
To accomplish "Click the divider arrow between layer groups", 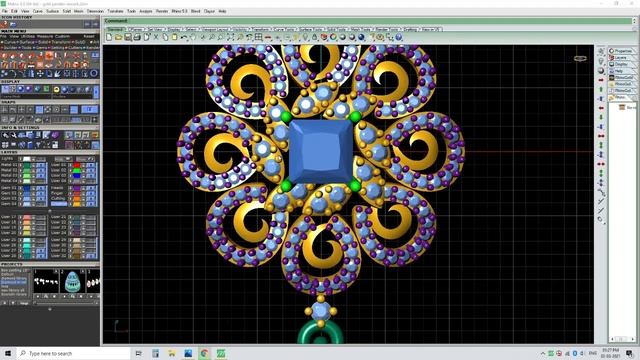I will coord(50,211).
